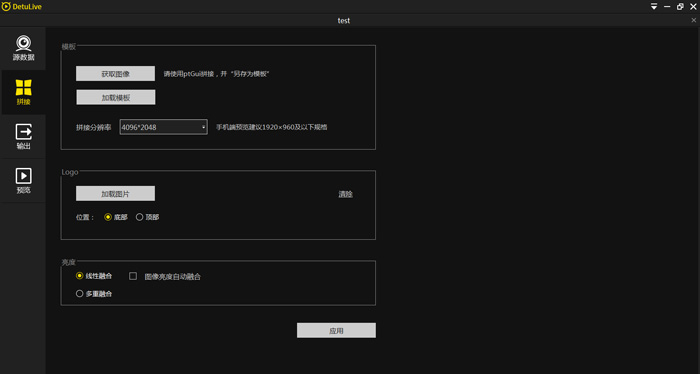The image size is (700, 374).
Task: Click the 1920×960 mobile preview hint text
Action: (x=271, y=127)
